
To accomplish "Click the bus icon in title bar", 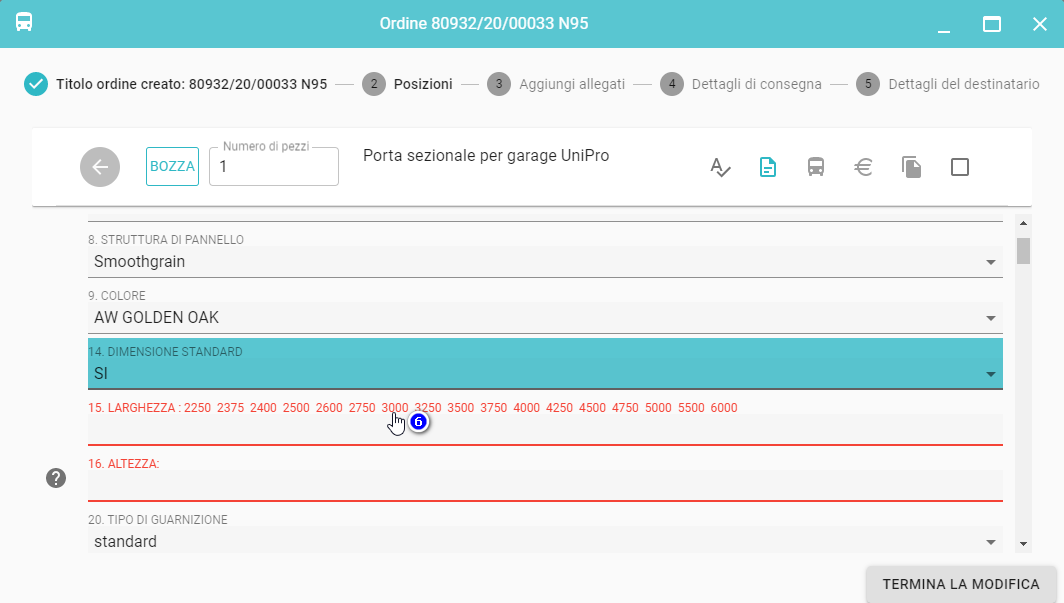I will [x=24, y=22].
